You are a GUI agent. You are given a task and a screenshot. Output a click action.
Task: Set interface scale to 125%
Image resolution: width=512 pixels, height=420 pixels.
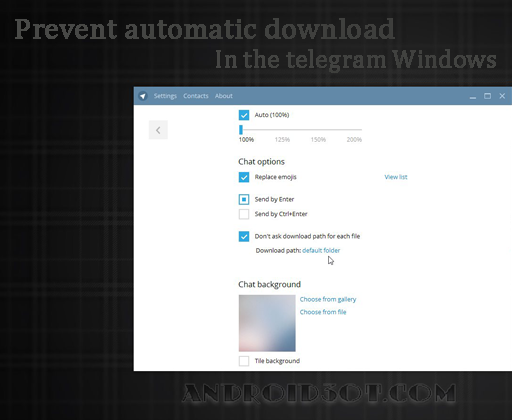tap(282, 139)
